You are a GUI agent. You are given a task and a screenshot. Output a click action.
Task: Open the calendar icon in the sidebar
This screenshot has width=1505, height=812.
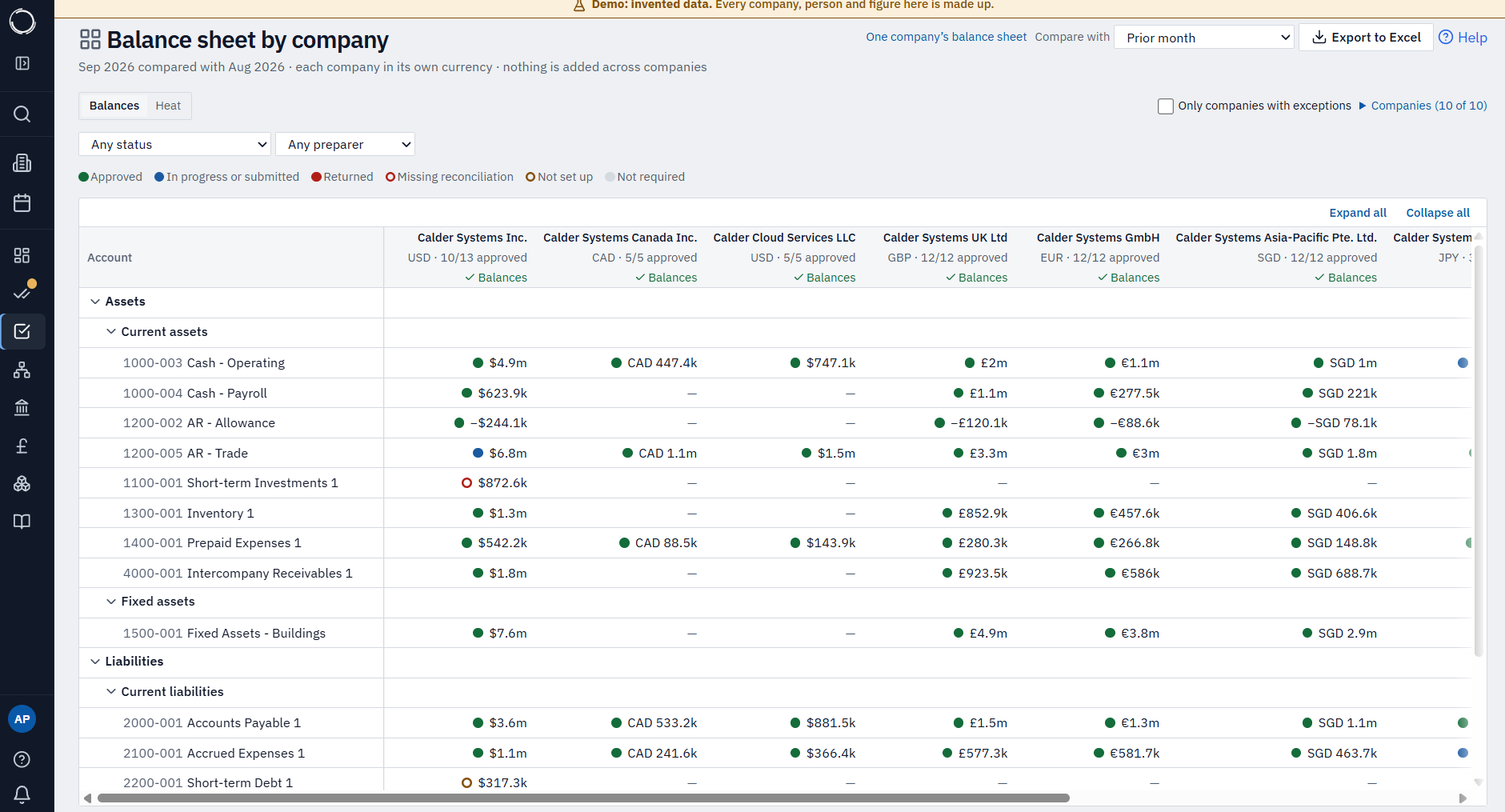pyautogui.click(x=22, y=203)
